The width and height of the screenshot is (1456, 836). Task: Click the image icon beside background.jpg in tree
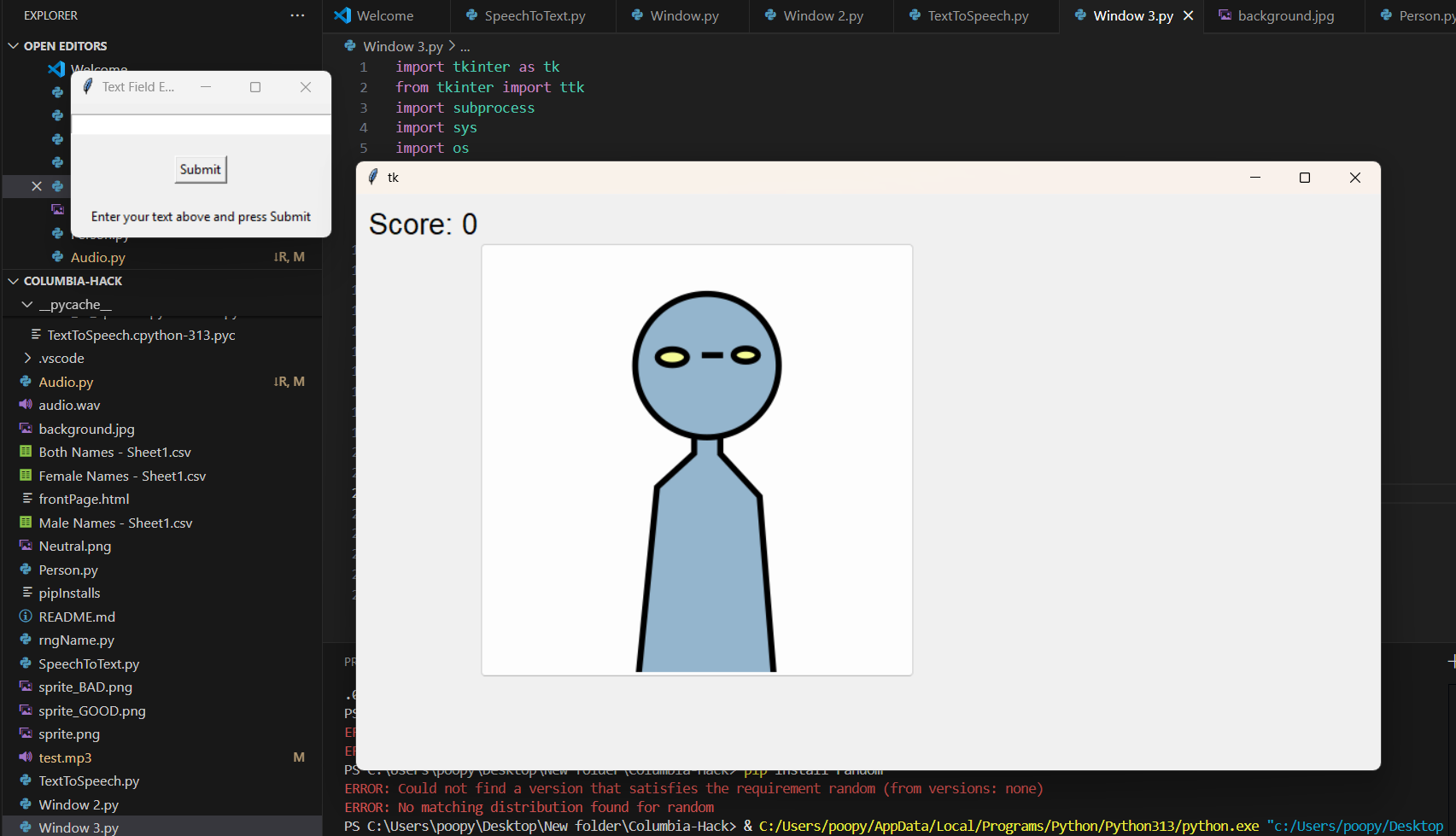tap(26, 429)
